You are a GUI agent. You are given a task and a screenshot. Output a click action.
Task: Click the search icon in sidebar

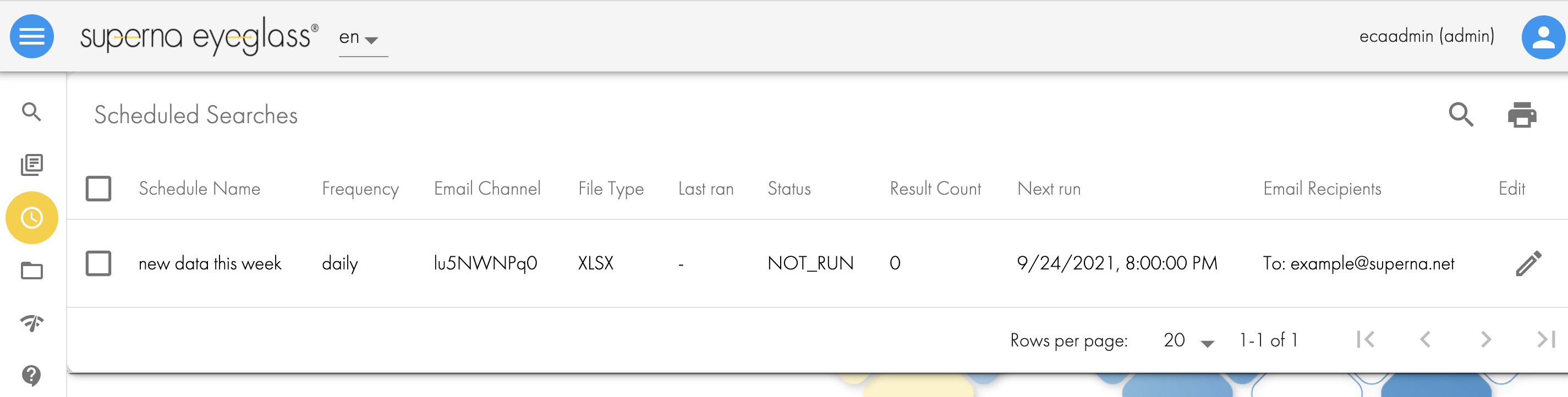32,112
